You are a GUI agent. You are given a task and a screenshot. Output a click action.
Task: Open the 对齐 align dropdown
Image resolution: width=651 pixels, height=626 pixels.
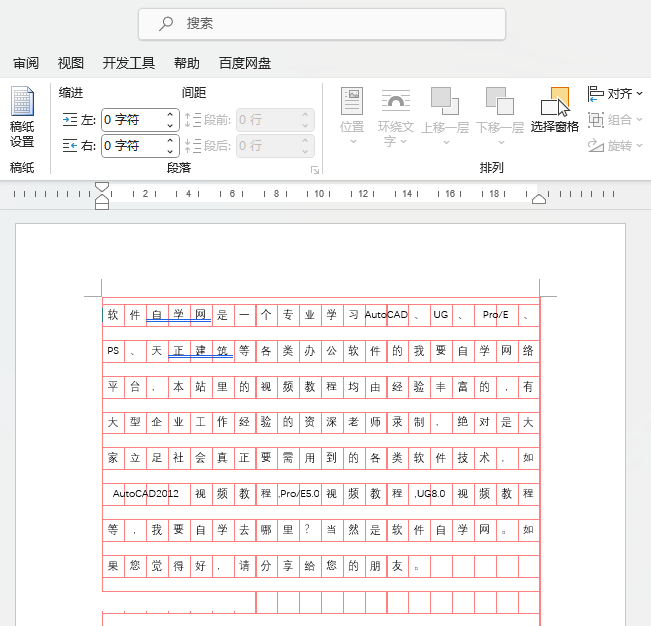pyautogui.click(x=615, y=94)
